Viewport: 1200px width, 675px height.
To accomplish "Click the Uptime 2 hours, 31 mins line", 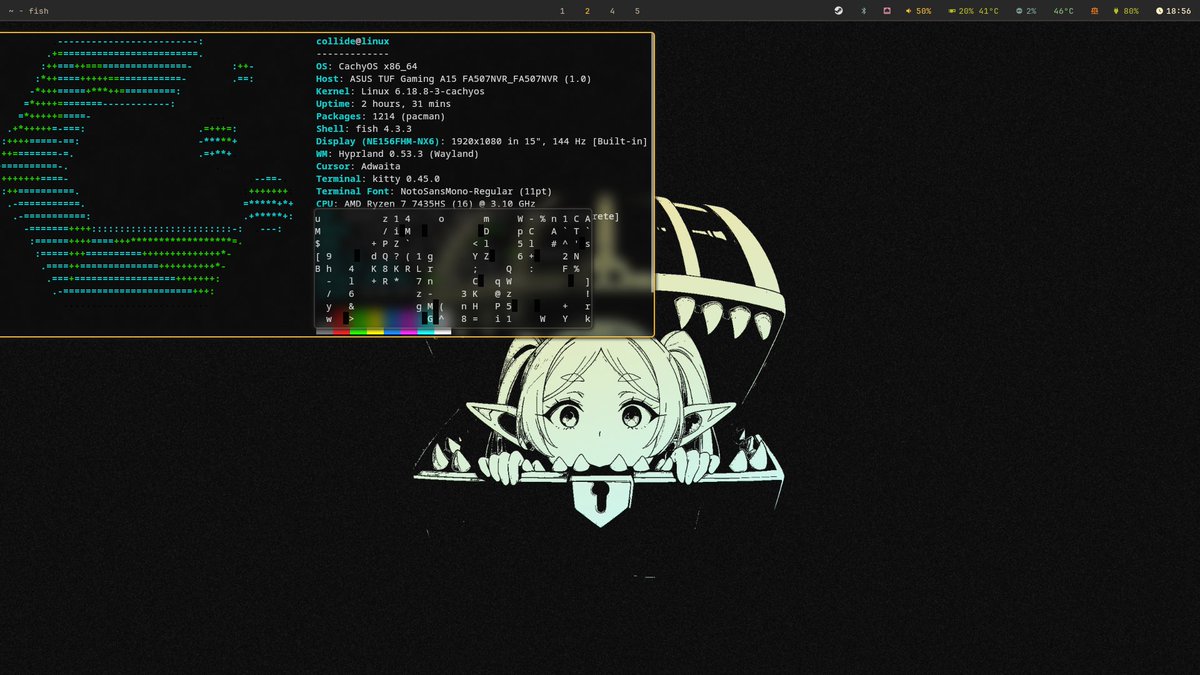I will click(x=383, y=104).
